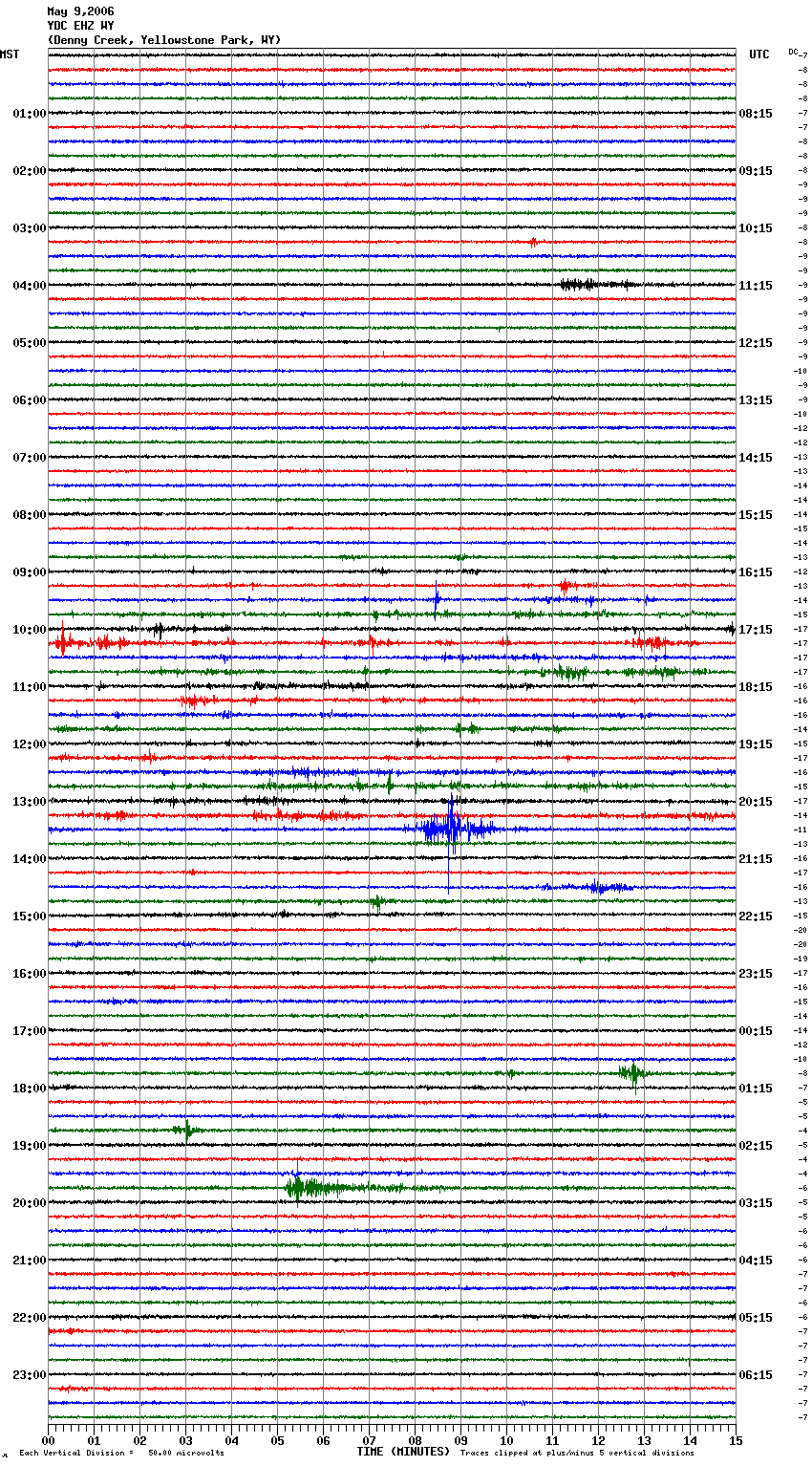Click the "DC" offset column header

793,52
